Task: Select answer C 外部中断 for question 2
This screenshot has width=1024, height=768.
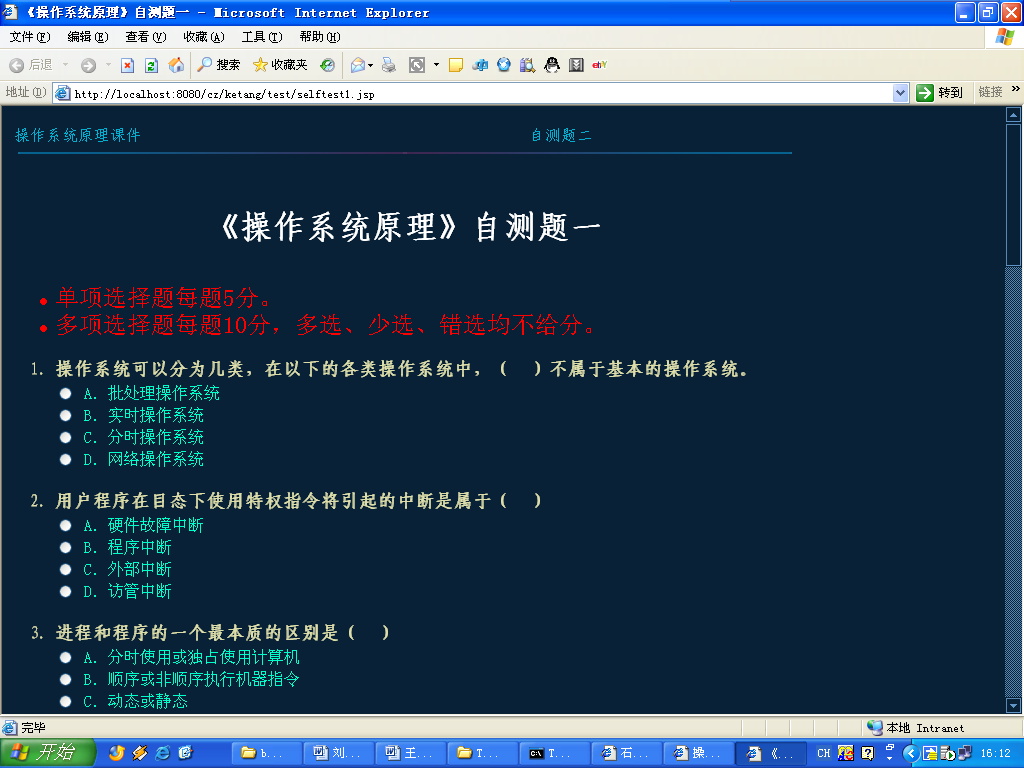Action: pos(65,569)
